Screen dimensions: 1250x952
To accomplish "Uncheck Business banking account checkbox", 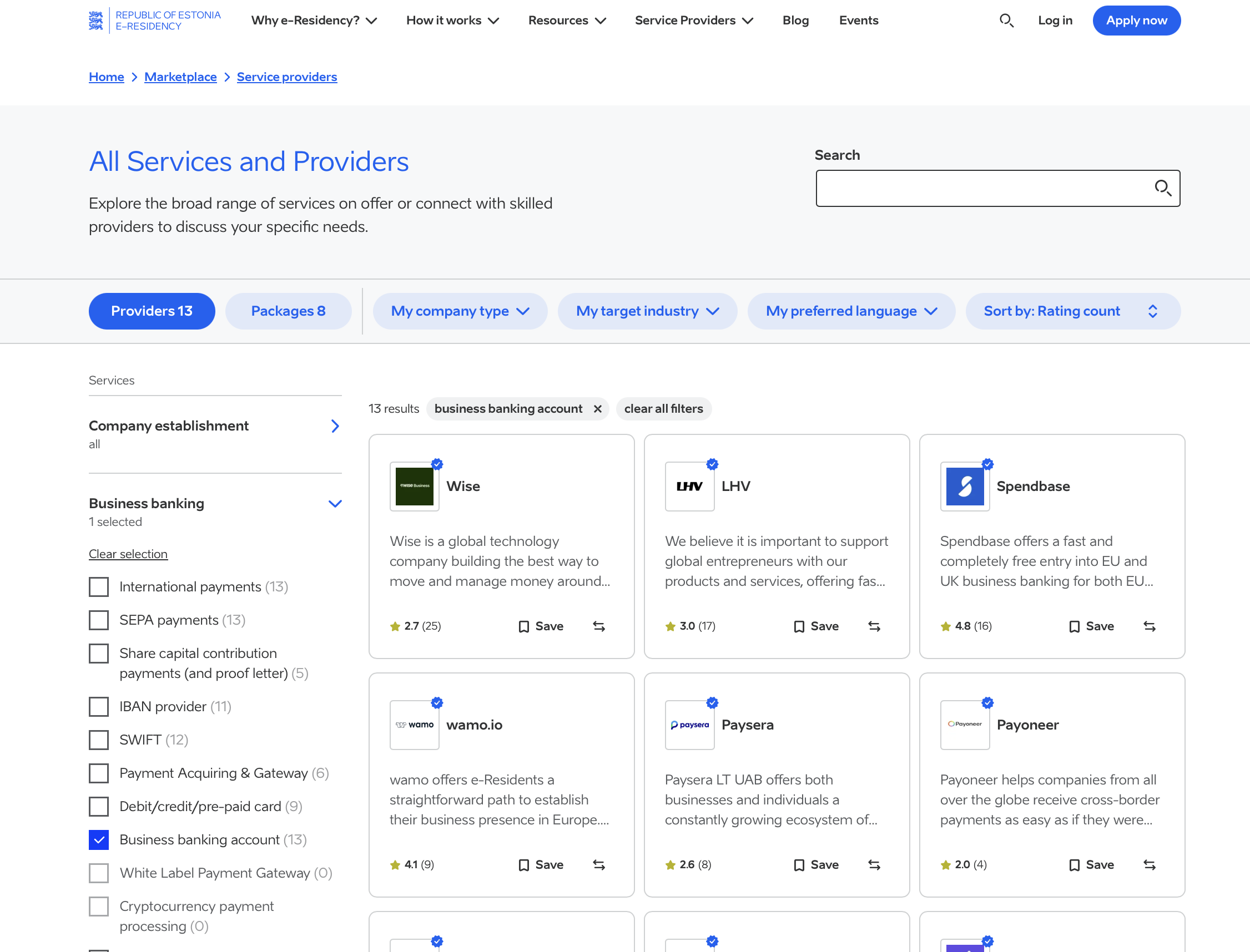I will tap(99, 840).
